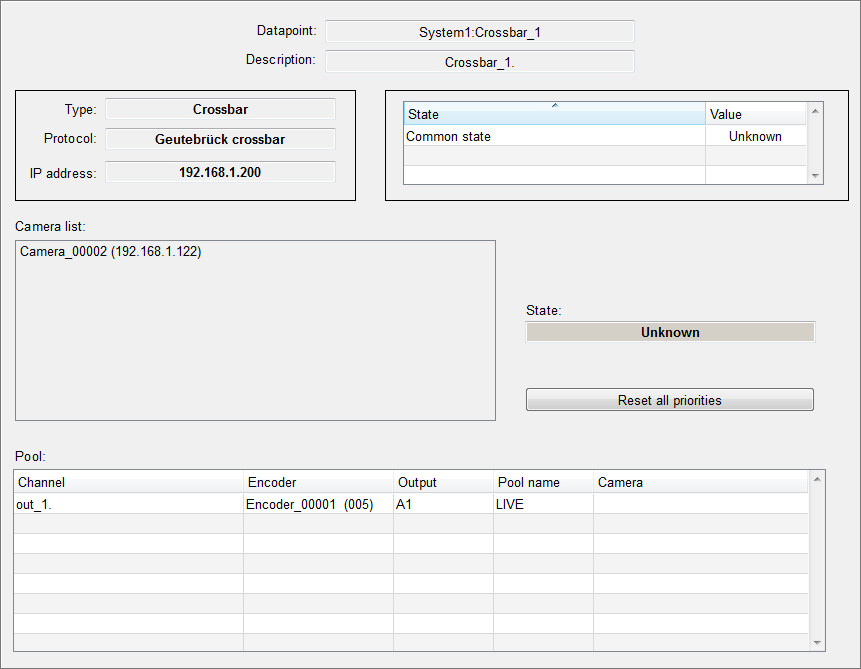Select the out_1. channel row
The height and width of the screenshot is (669, 861).
(x=128, y=504)
